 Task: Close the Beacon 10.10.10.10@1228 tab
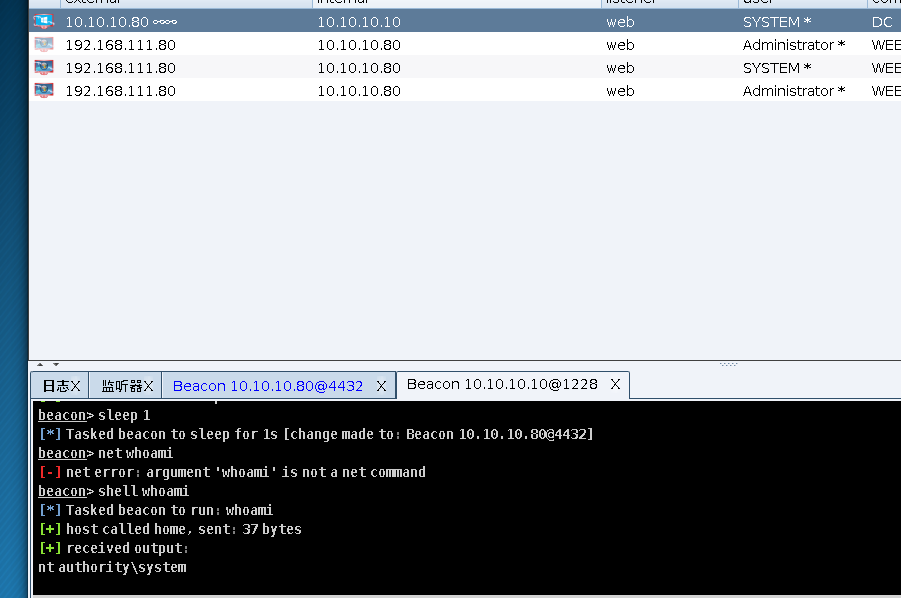coord(615,384)
